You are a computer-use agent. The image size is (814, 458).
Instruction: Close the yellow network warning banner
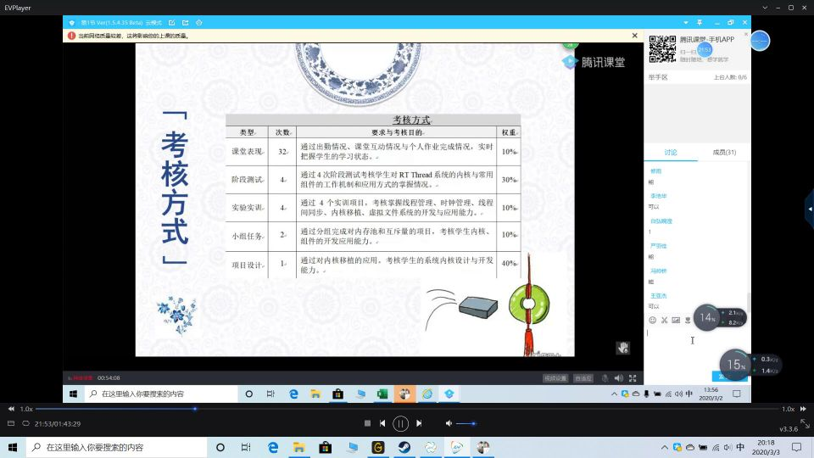634,36
